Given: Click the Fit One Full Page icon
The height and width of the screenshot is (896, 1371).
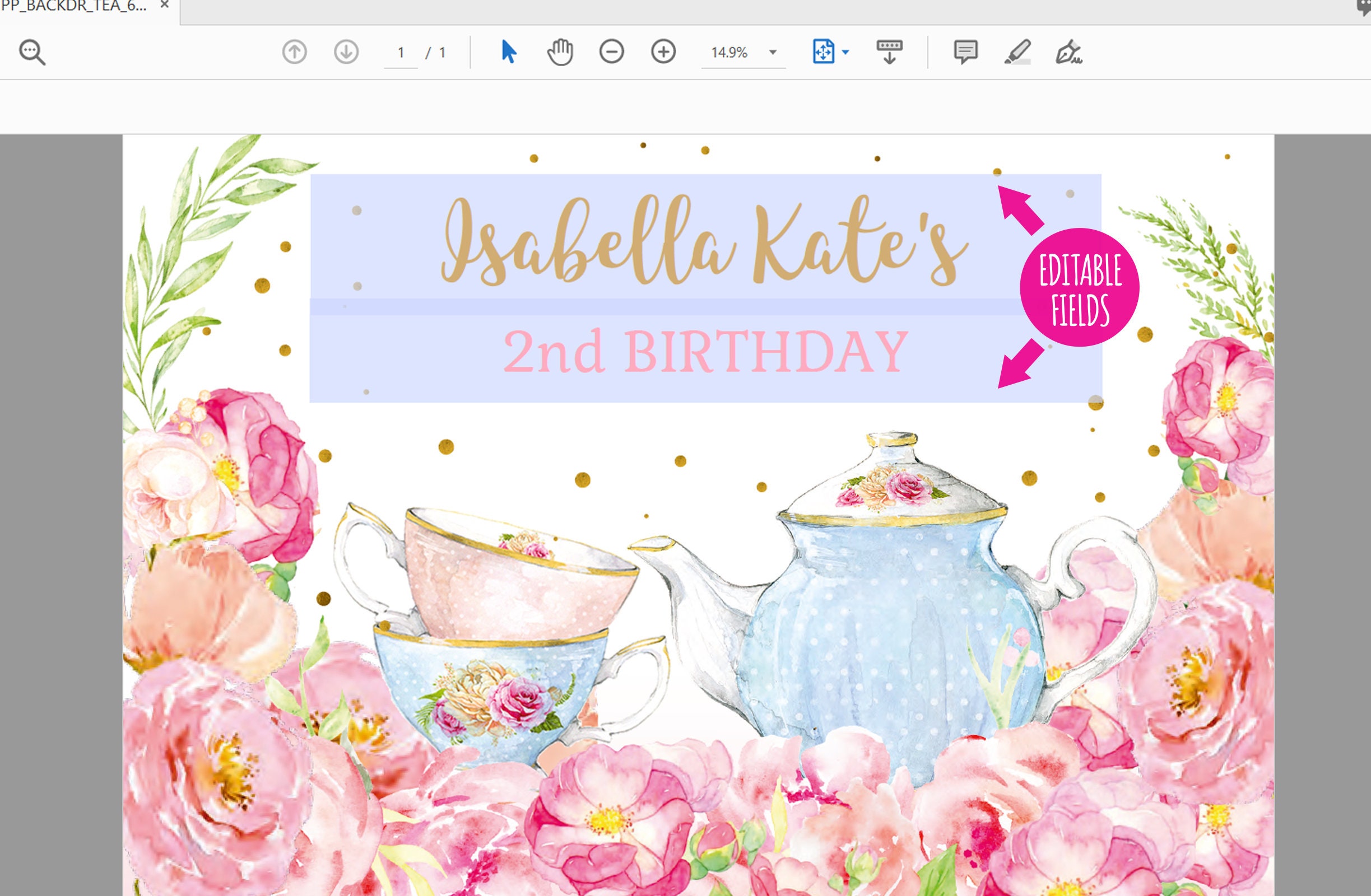Looking at the screenshot, I should [824, 52].
